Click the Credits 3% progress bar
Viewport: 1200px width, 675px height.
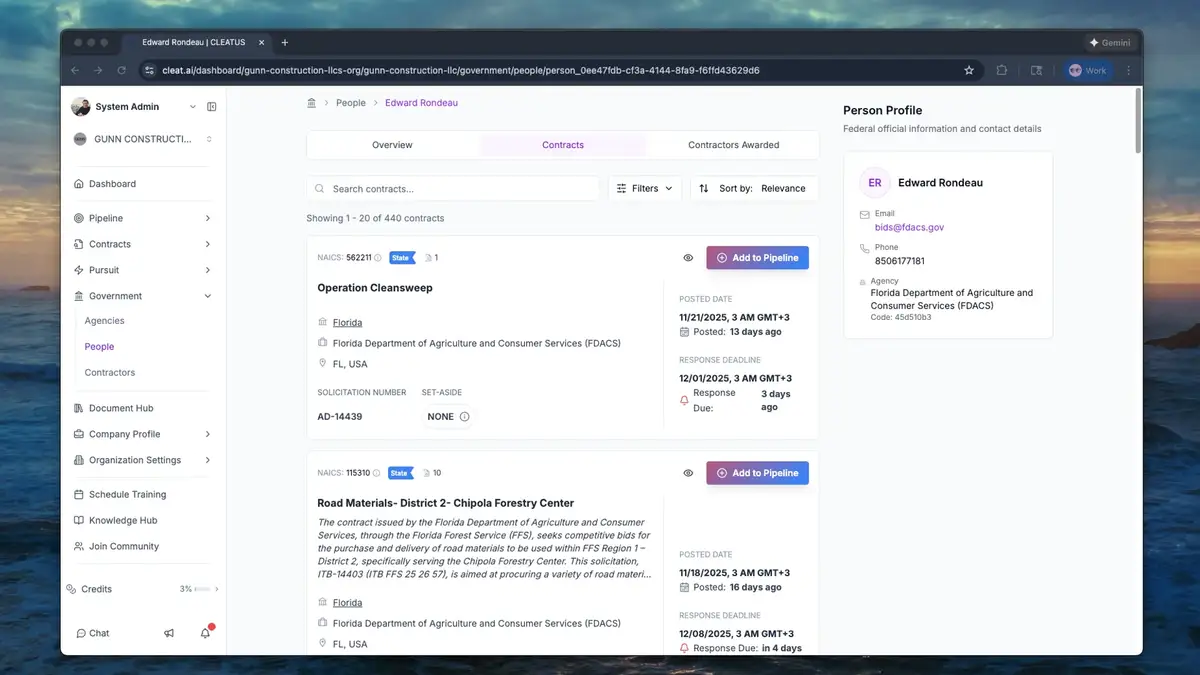202,589
